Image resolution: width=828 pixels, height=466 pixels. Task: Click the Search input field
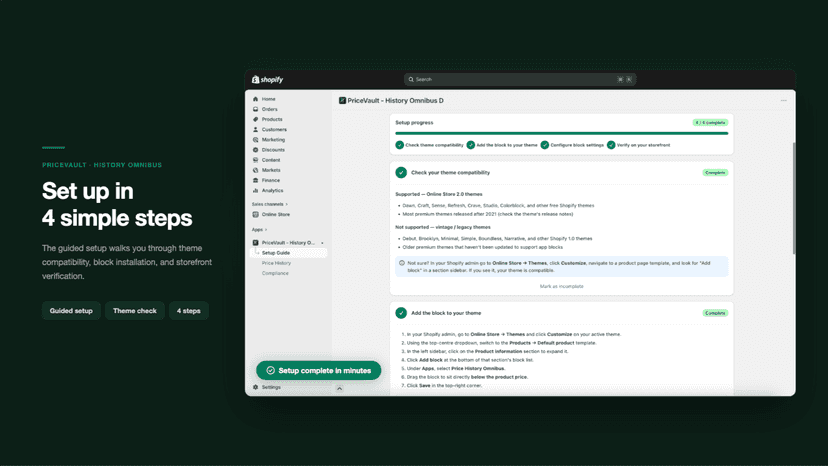(x=520, y=79)
